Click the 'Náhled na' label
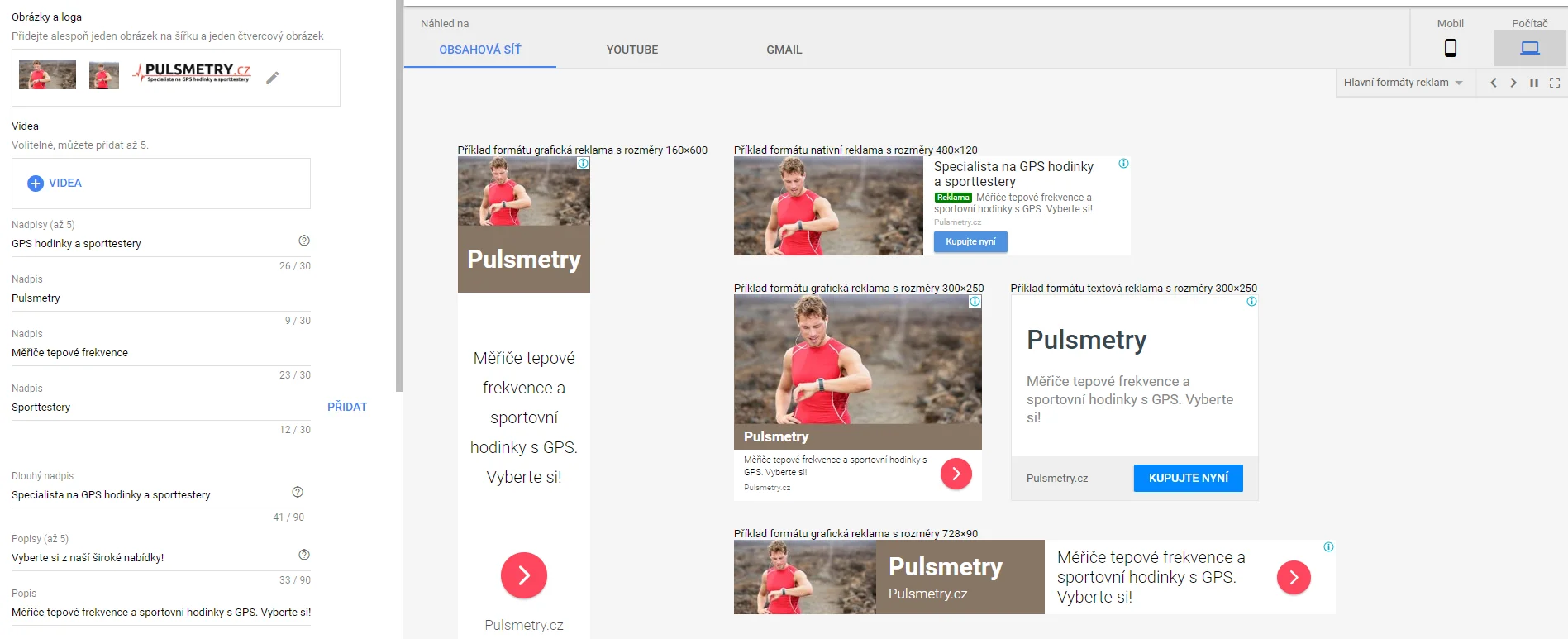Image resolution: width=1568 pixels, height=639 pixels. point(445,24)
